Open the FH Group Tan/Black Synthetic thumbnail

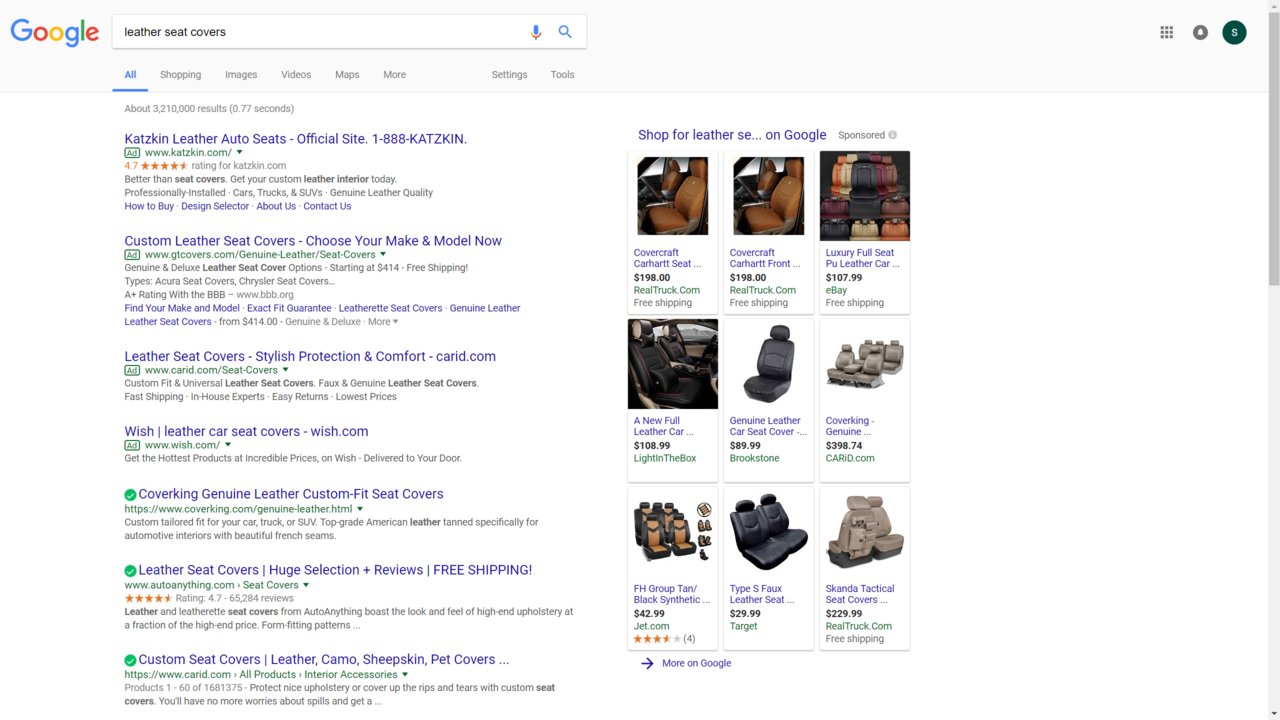(673, 532)
